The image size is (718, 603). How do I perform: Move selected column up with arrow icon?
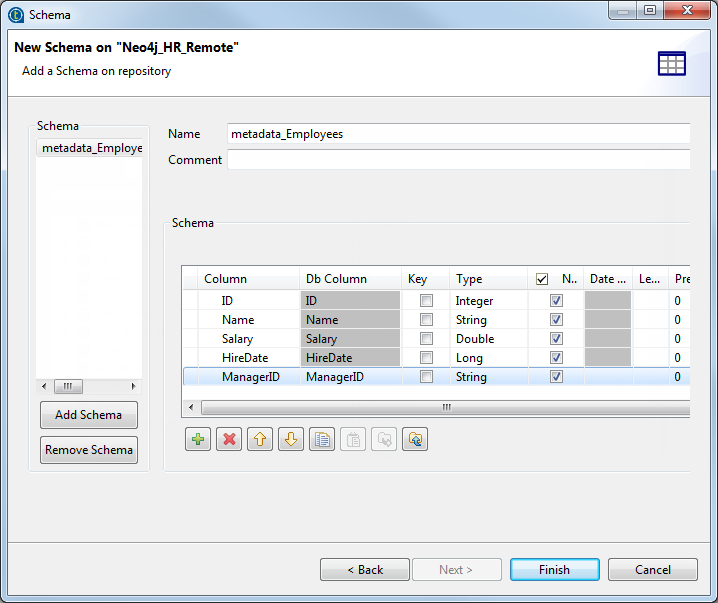tap(260, 439)
